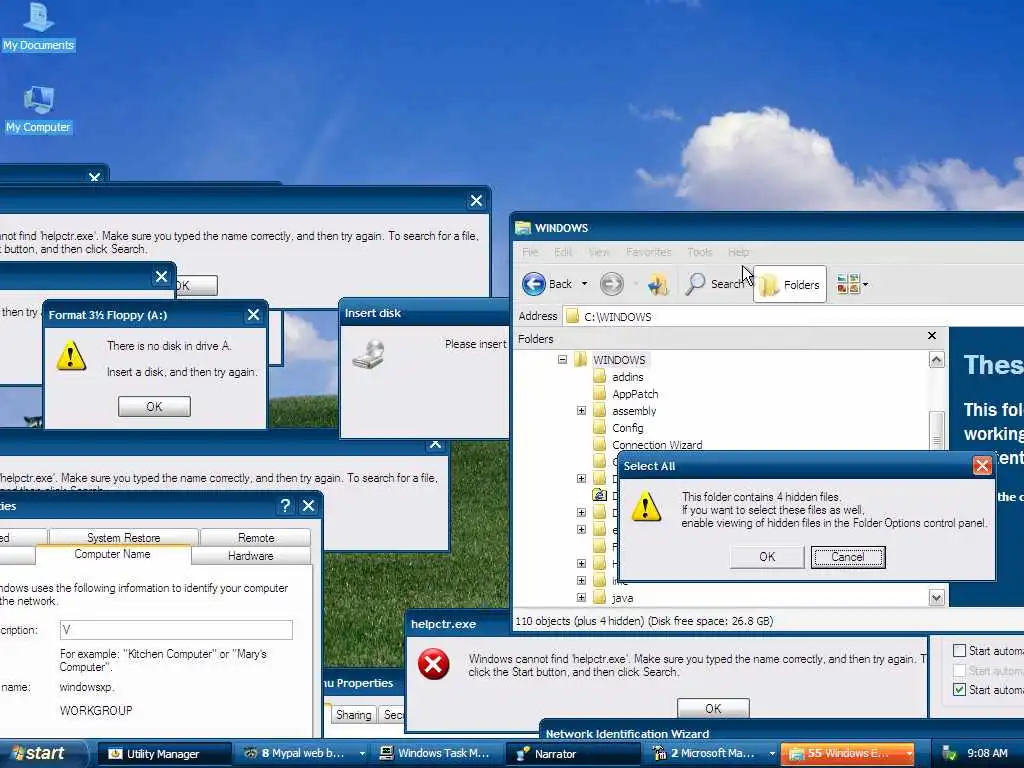Open the 2 Microsoft Ma... taskbar group
The image size is (1024, 768).
[x=711, y=754]
